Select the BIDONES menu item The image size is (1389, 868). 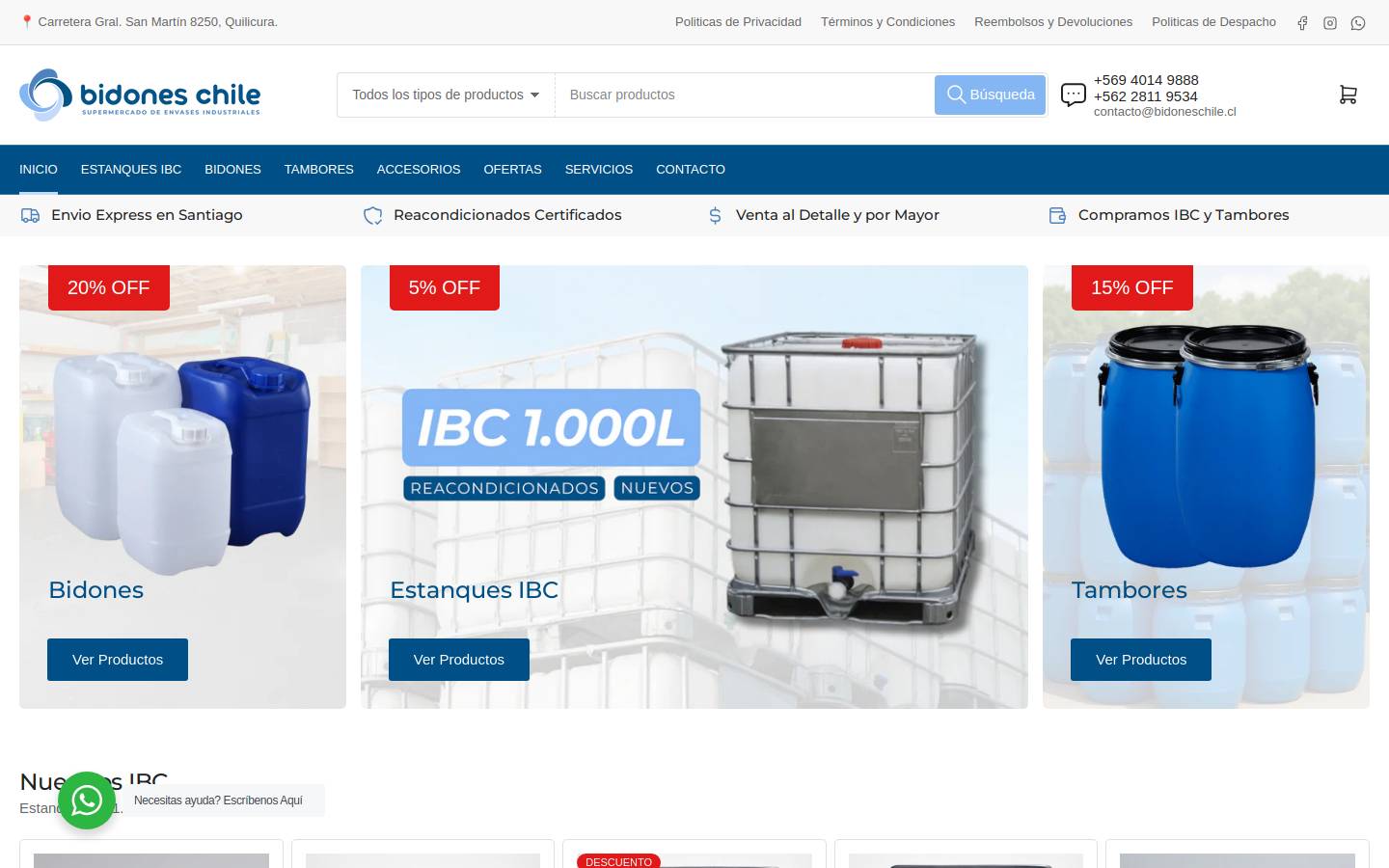(232, 170)
